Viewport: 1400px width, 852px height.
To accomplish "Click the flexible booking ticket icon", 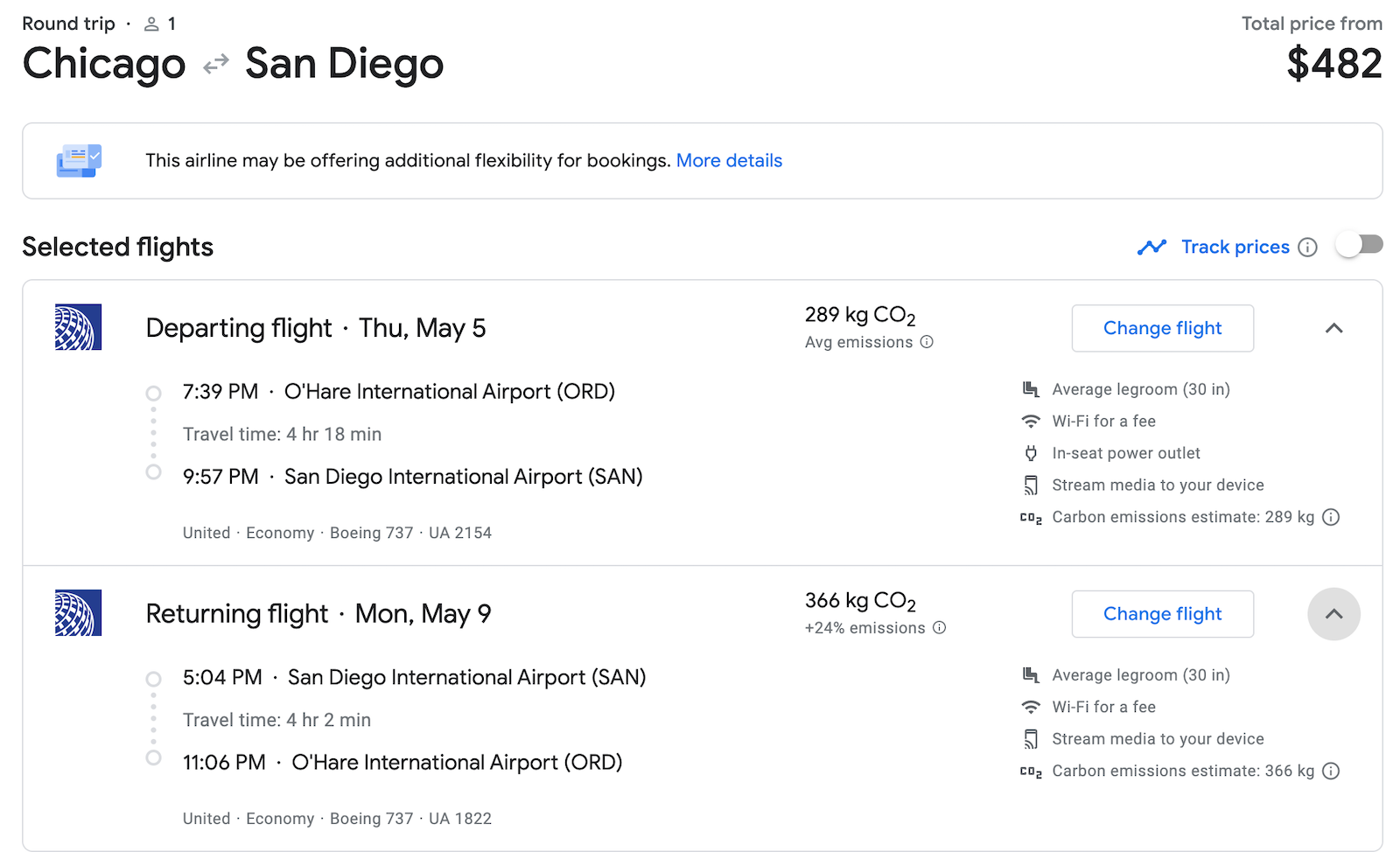I will click(80, 161).
